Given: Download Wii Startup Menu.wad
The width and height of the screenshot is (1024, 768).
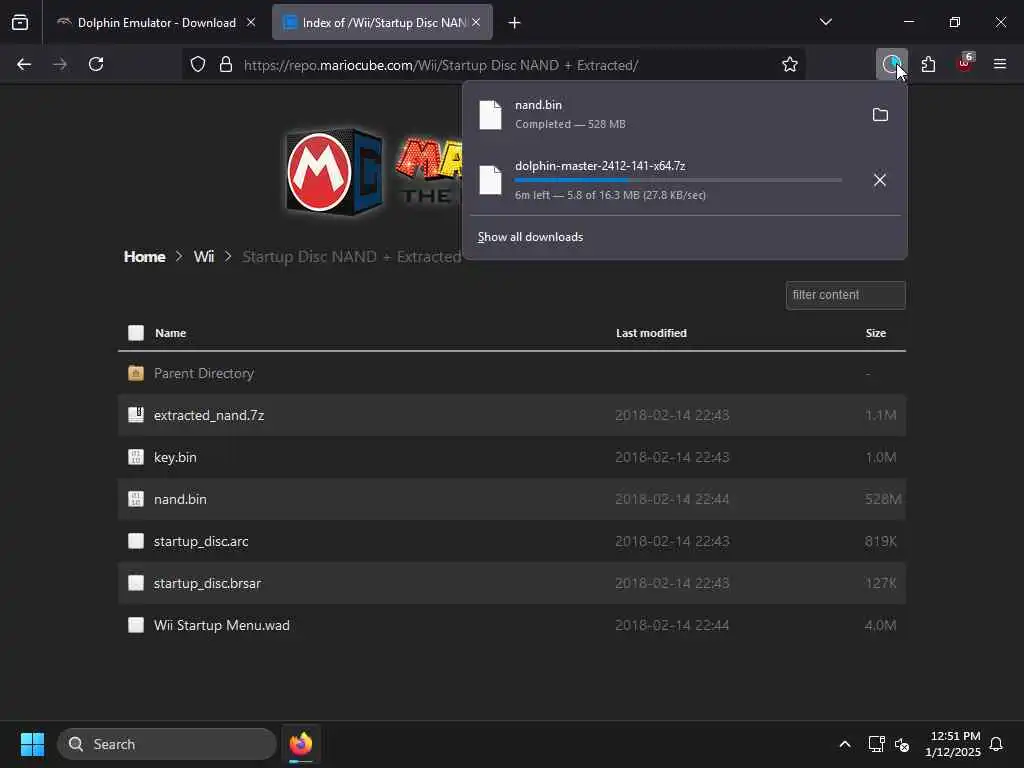Looking at the screenshot, I should tap(221, 625).
